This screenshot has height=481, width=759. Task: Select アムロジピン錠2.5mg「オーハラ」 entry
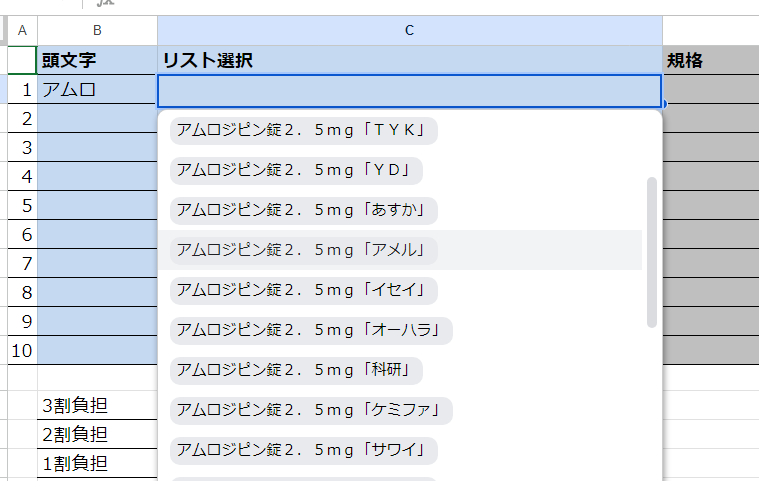[311, 330]
